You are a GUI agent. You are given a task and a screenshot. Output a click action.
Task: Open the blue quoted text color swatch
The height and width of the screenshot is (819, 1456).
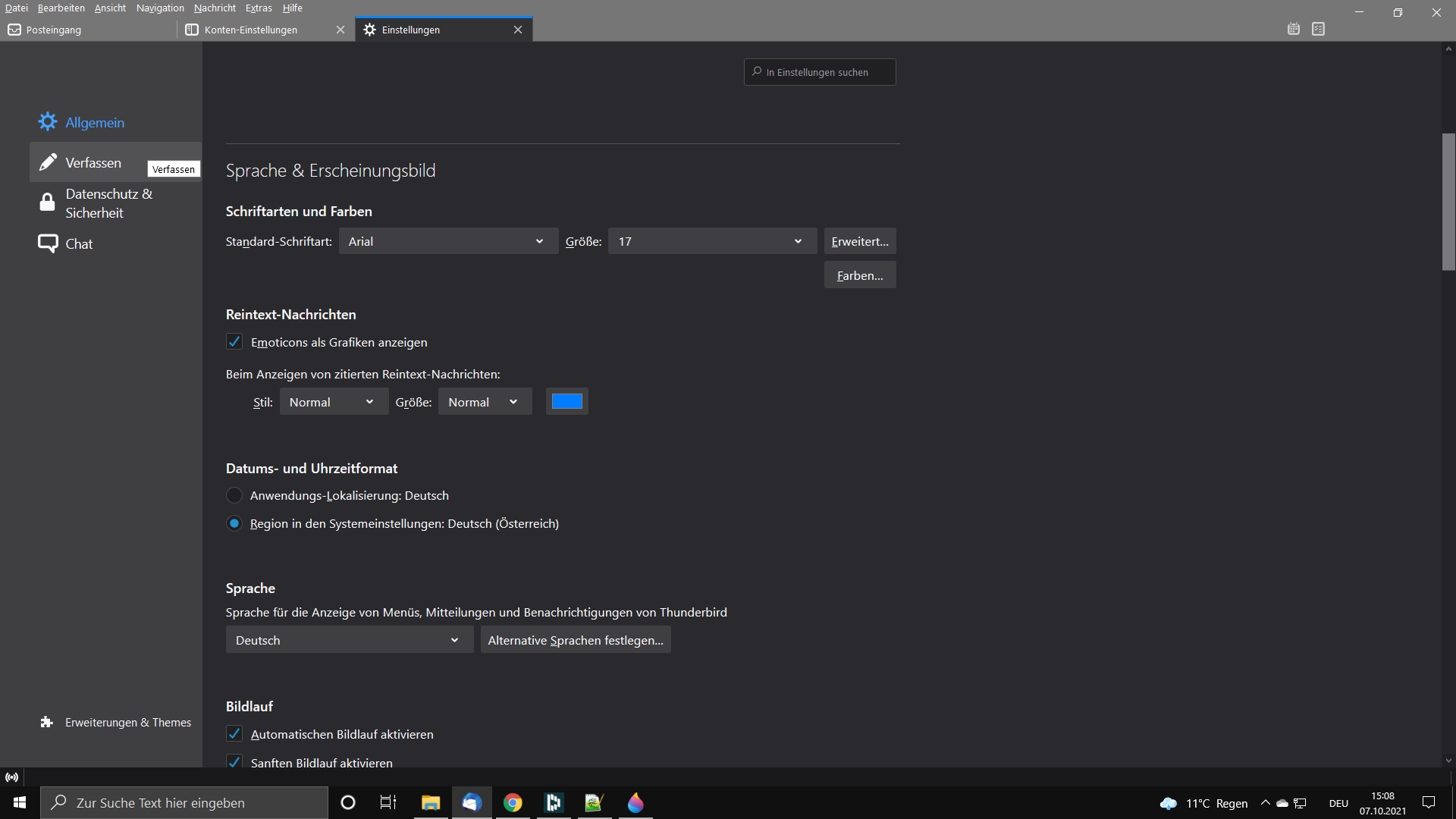(x=566, y=401)
